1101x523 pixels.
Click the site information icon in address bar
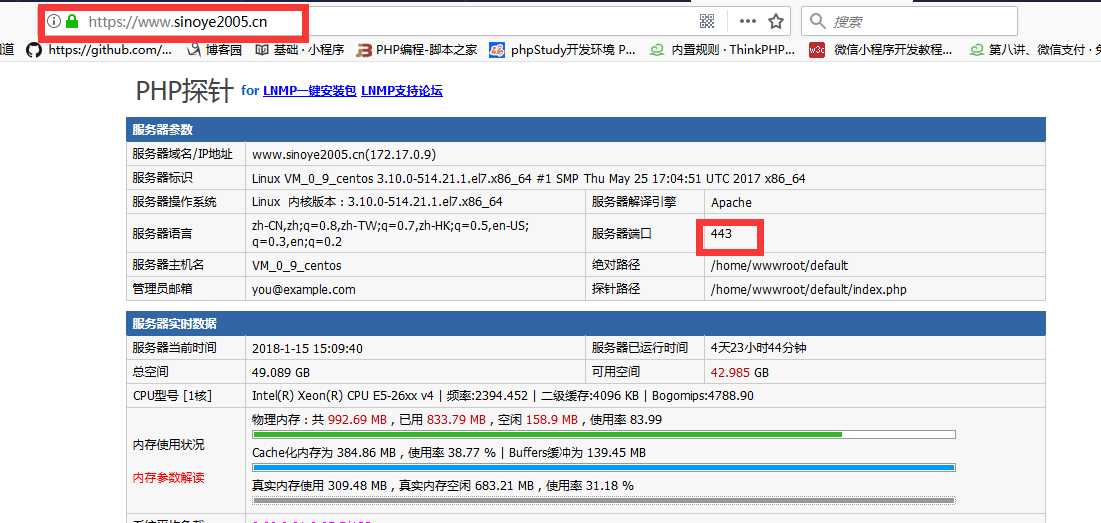tap(54, 21)
